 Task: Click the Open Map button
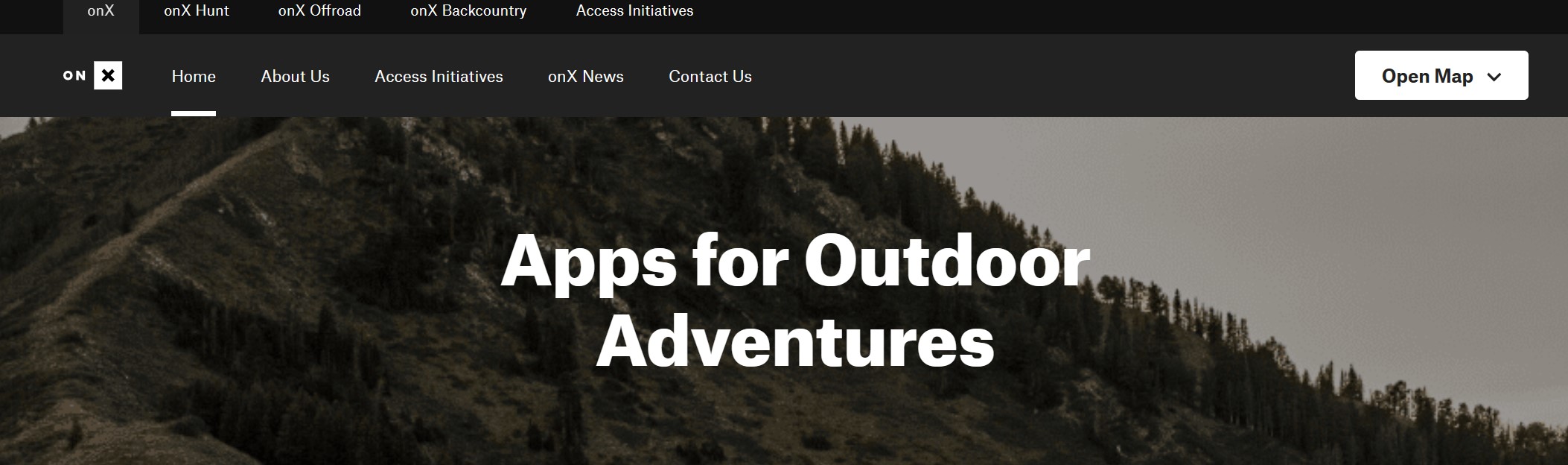[1441, 75]
